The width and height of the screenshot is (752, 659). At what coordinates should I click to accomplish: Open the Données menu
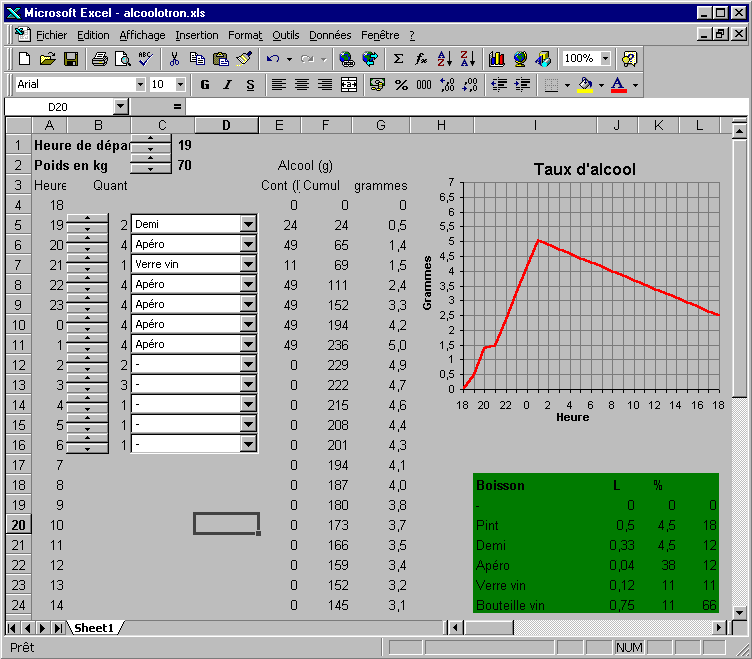point(330,35)
